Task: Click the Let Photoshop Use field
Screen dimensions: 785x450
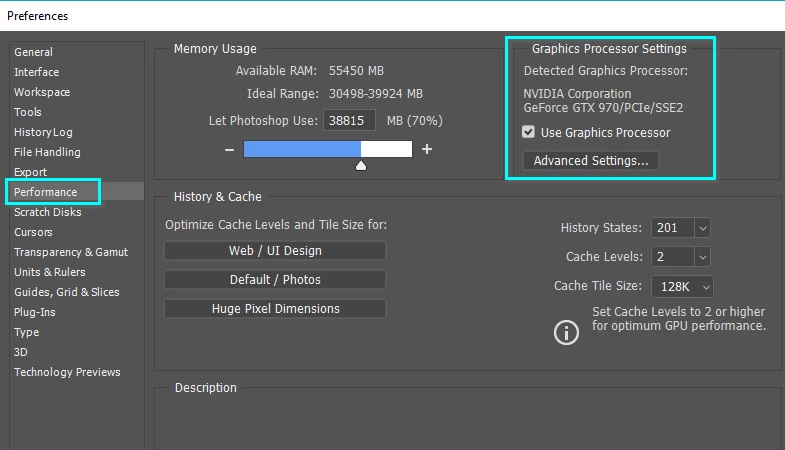Action: pyautogui.click(x=349, y=121)
